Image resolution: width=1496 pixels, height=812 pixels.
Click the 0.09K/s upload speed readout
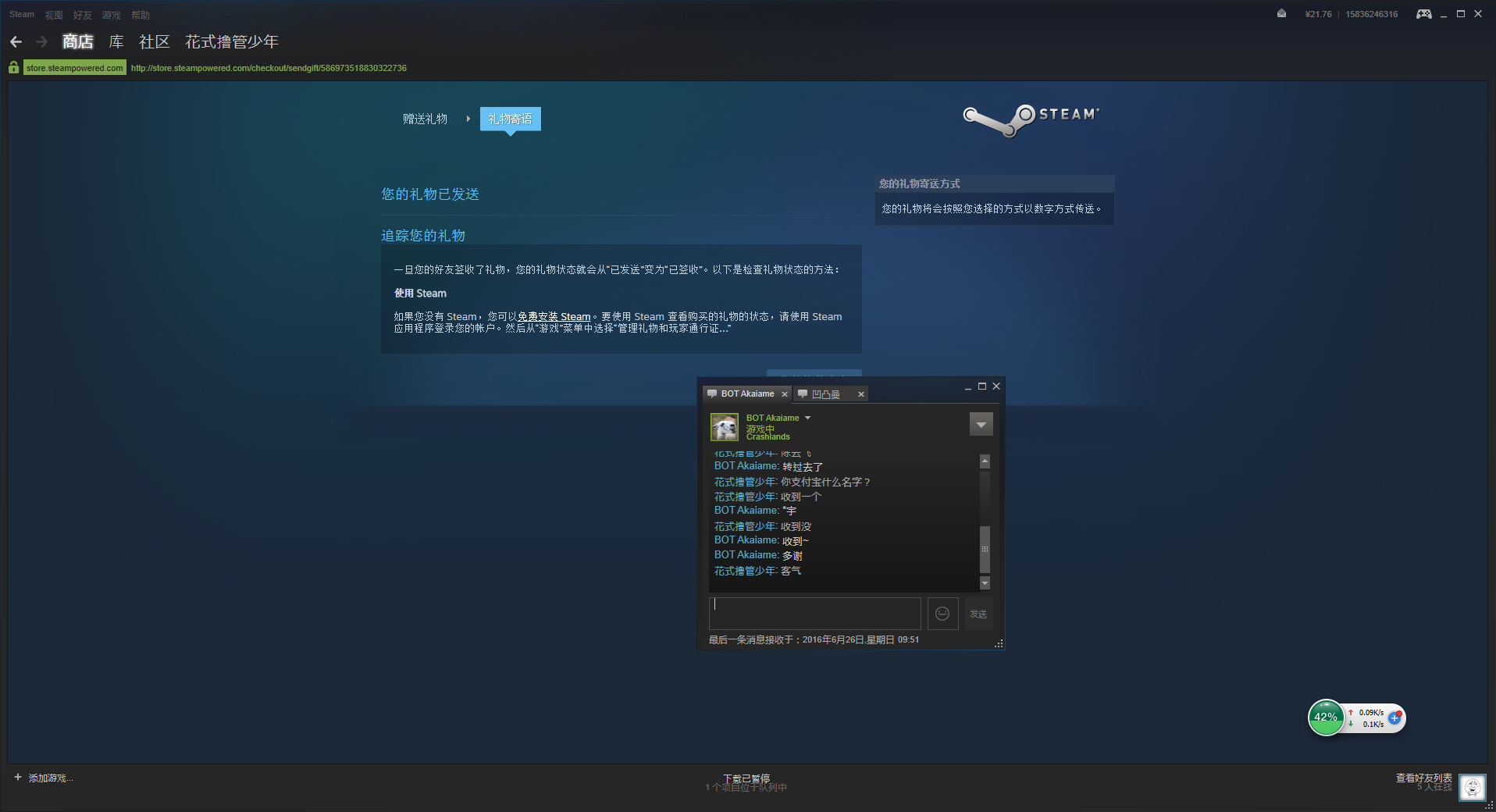[x=1371, y=712]
